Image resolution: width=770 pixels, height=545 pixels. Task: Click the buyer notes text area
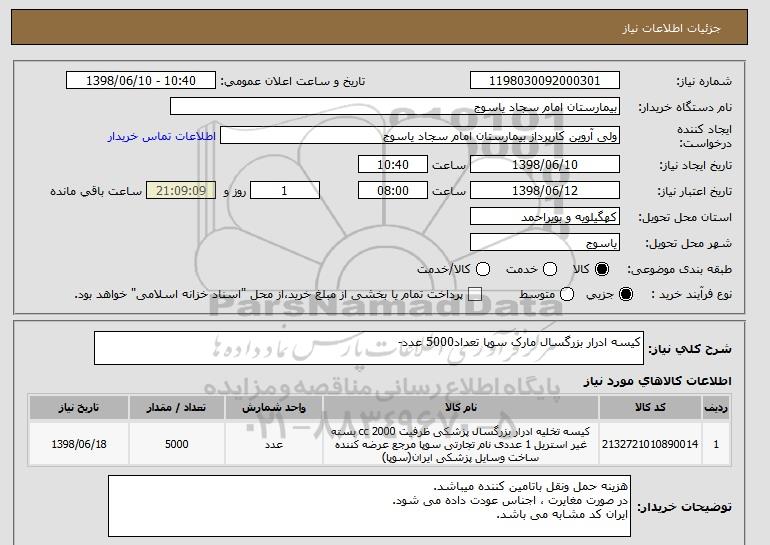pos(369,506)
